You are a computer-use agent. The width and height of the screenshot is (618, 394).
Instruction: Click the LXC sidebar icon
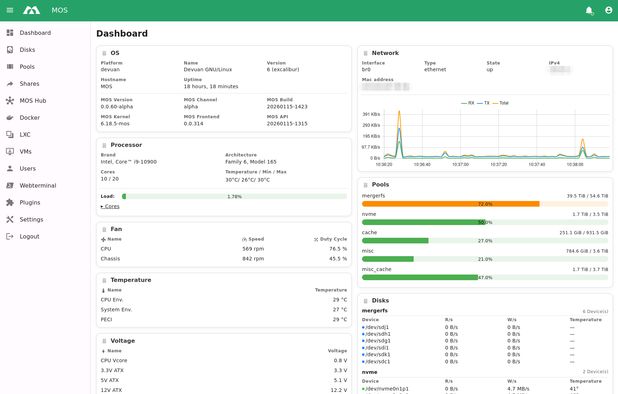click(10, 134)
